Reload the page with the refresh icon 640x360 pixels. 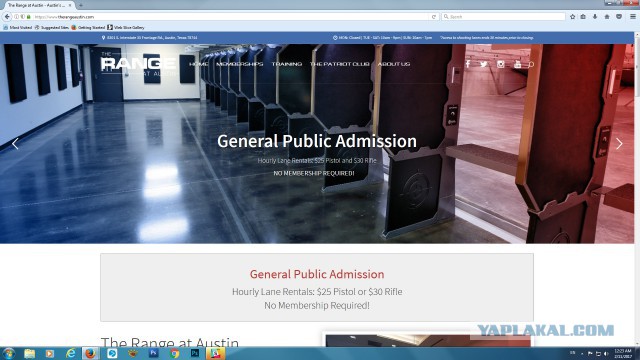(433, 17)
